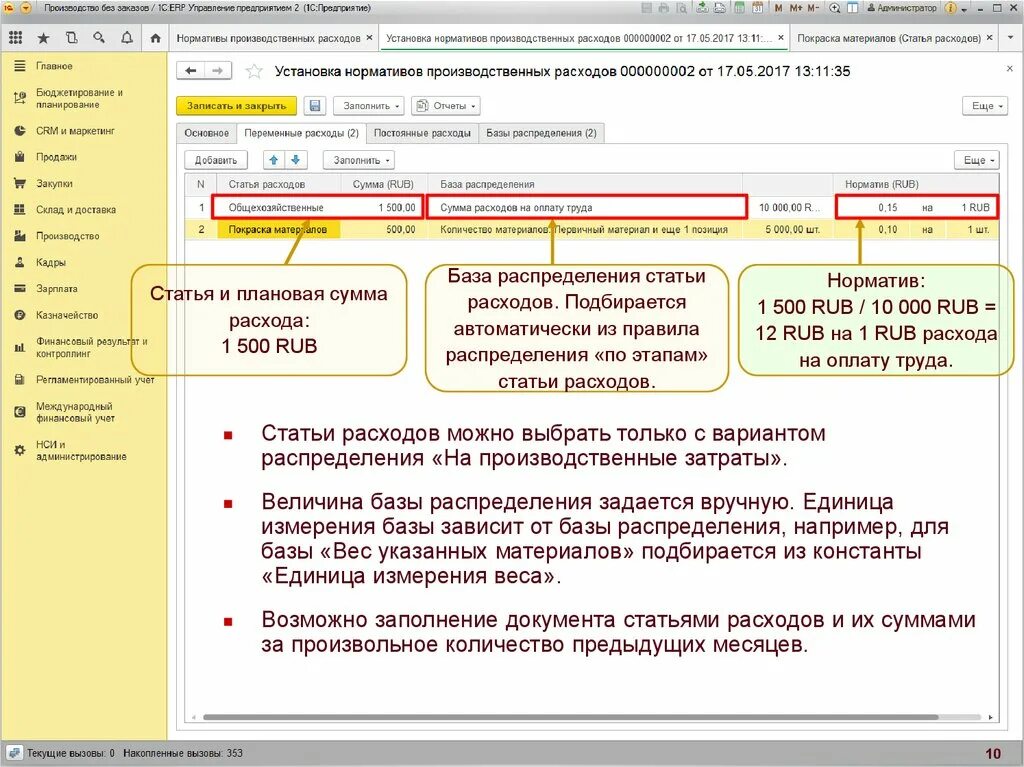Screen dimensions: 1024x767
Task: Open the Кадры section
Action: (50, 263)
